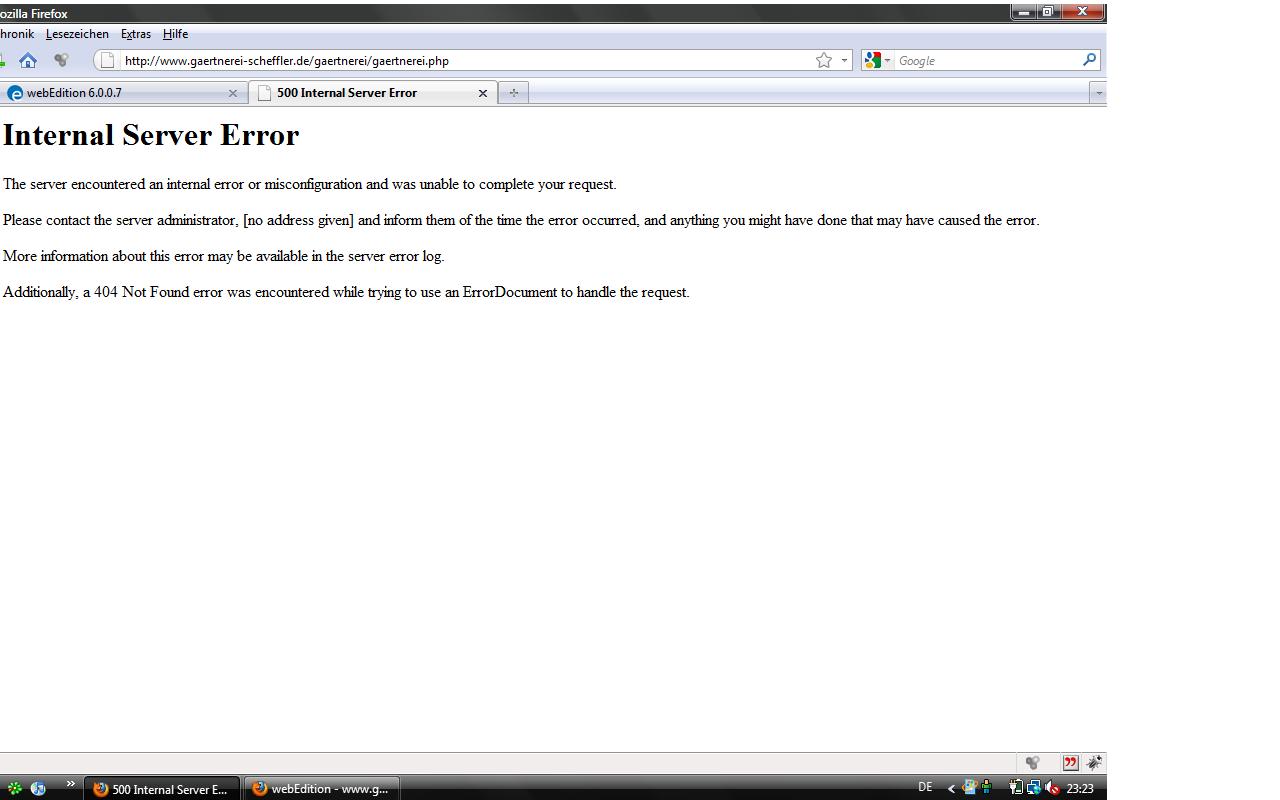The width and height of the screenshot is (1280, 800).
Task: Click the DE language indicator
Action: click(925, 788)
